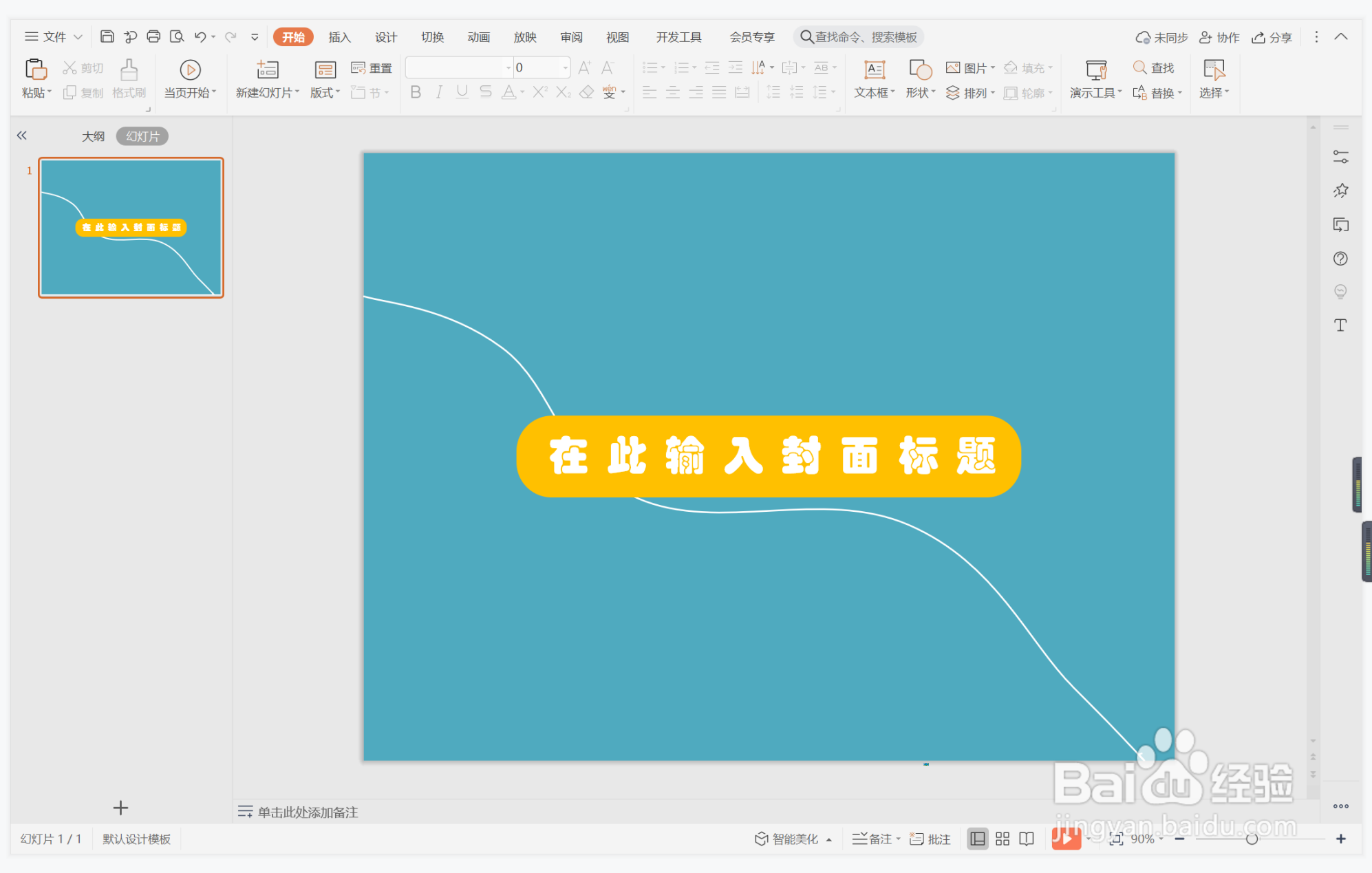Screen dimensions: 1372x873
Task: Insert a 文本框 text box
Action: pos(872,78)
